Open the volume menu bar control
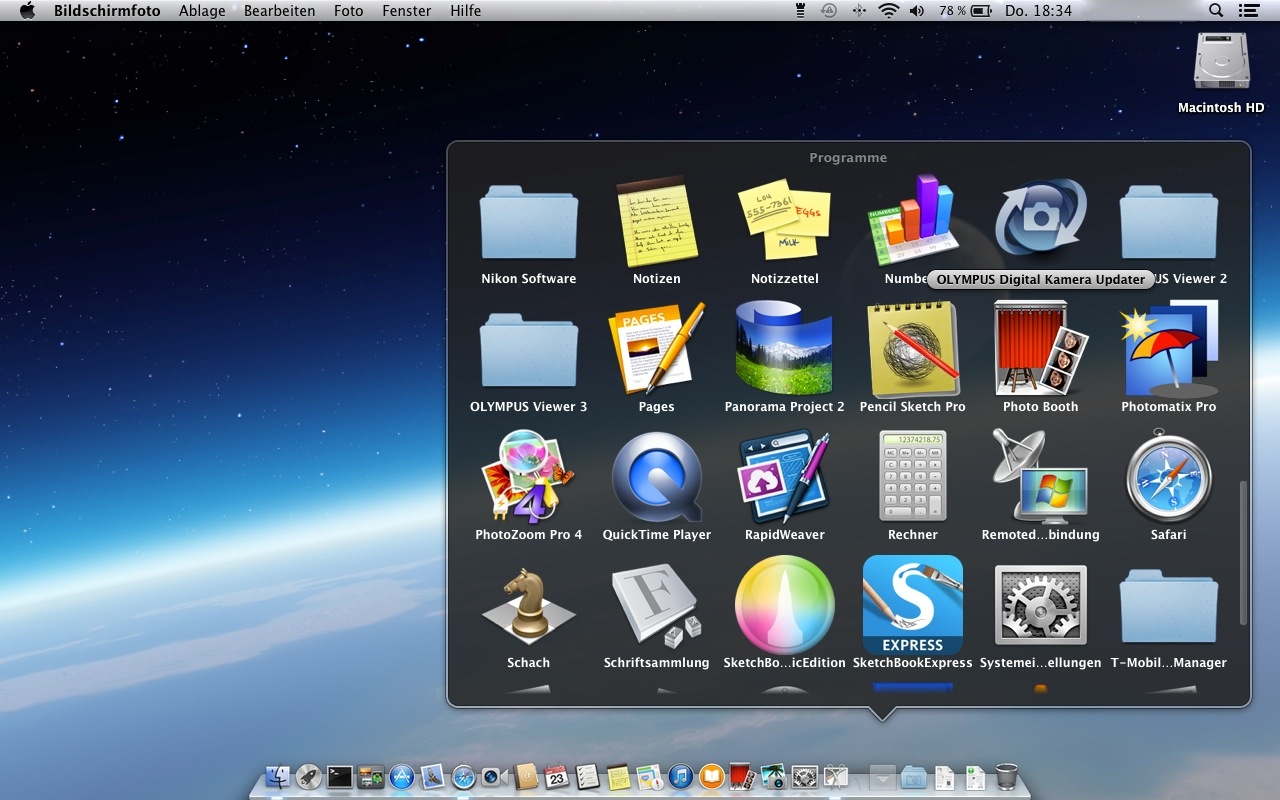 tap(917, 11)
